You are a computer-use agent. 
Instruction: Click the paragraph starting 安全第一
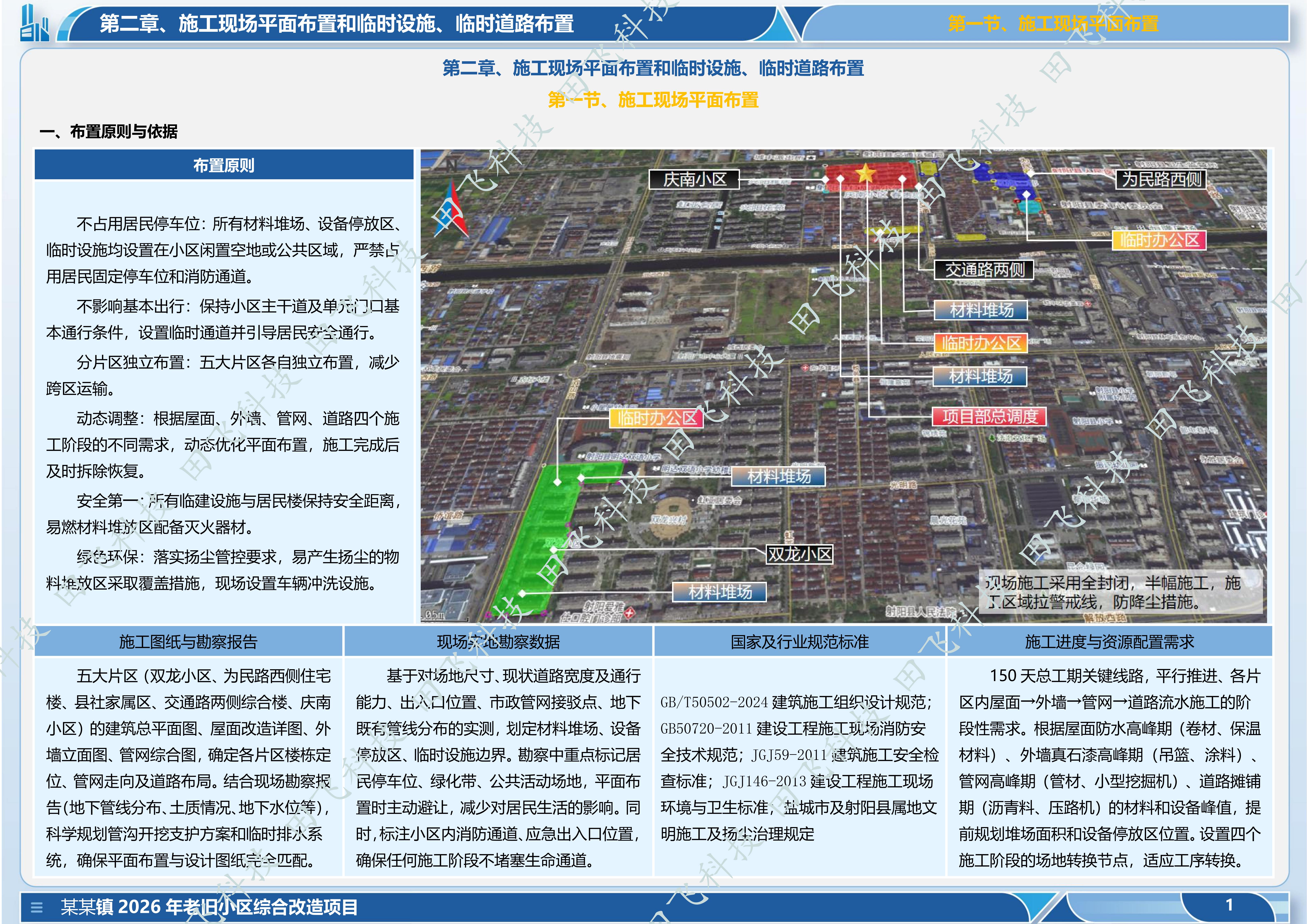pyautogui.click(x=223, y=514)
